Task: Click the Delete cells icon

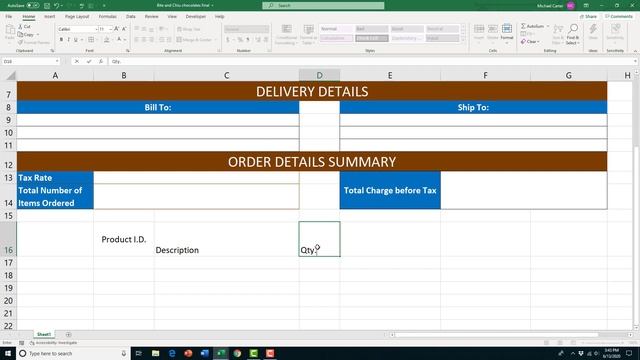Action: click(493, 29)
